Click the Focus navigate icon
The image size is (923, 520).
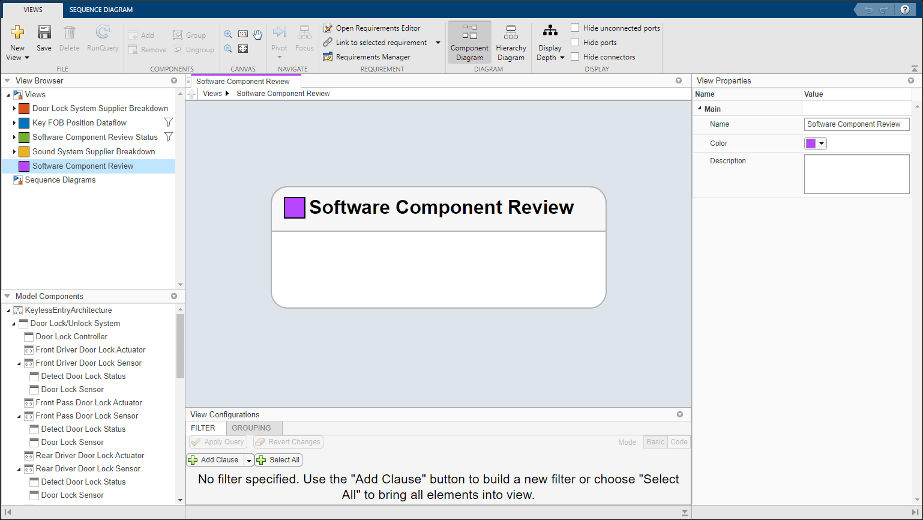304,32
